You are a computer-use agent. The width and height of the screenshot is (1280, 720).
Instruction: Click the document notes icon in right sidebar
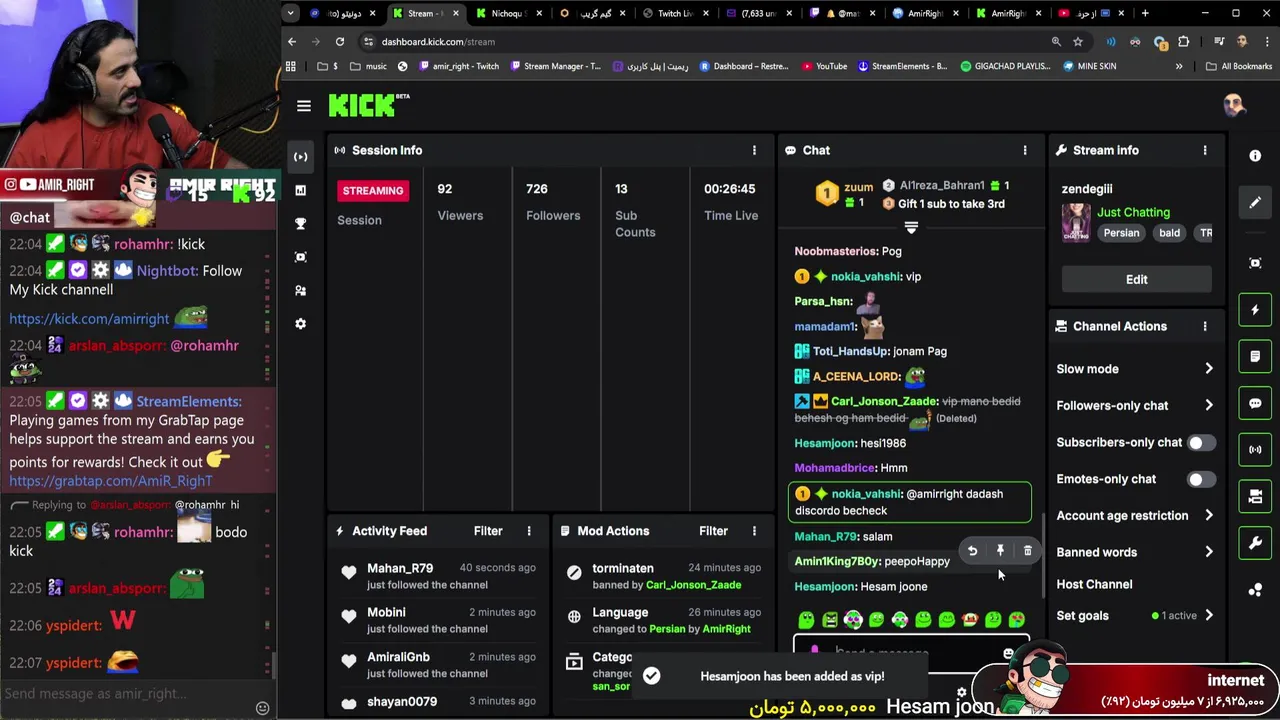1255,356
